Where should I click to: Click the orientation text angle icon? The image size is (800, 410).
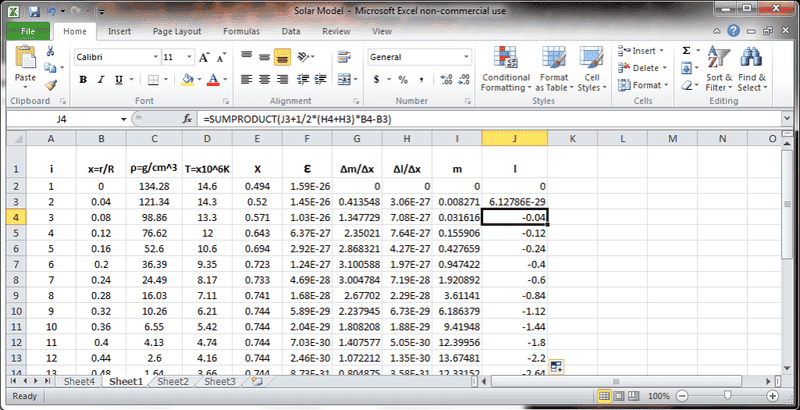click(304, 57)
